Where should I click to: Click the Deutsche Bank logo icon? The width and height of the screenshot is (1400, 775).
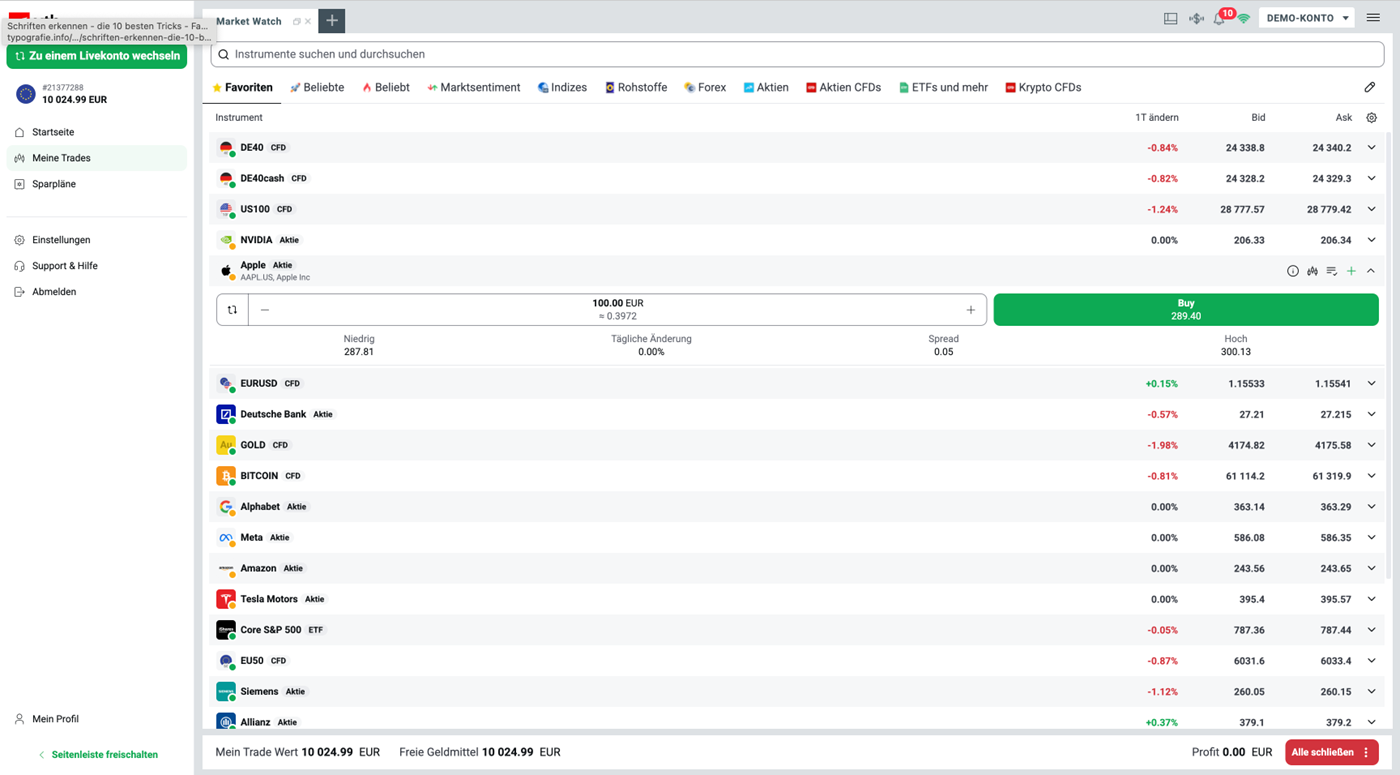pos(226,414)
